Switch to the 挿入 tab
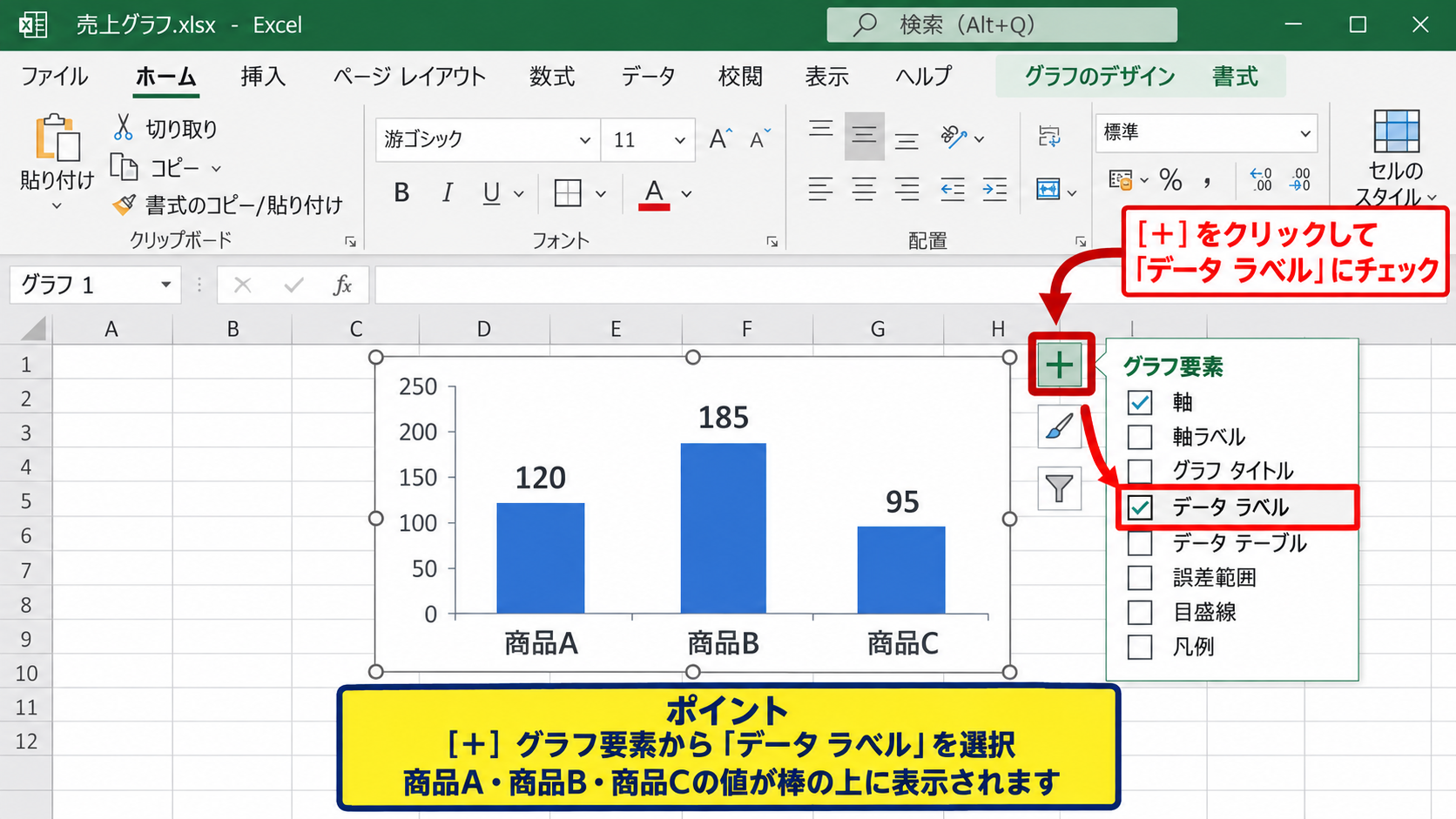 pos(263,77)
